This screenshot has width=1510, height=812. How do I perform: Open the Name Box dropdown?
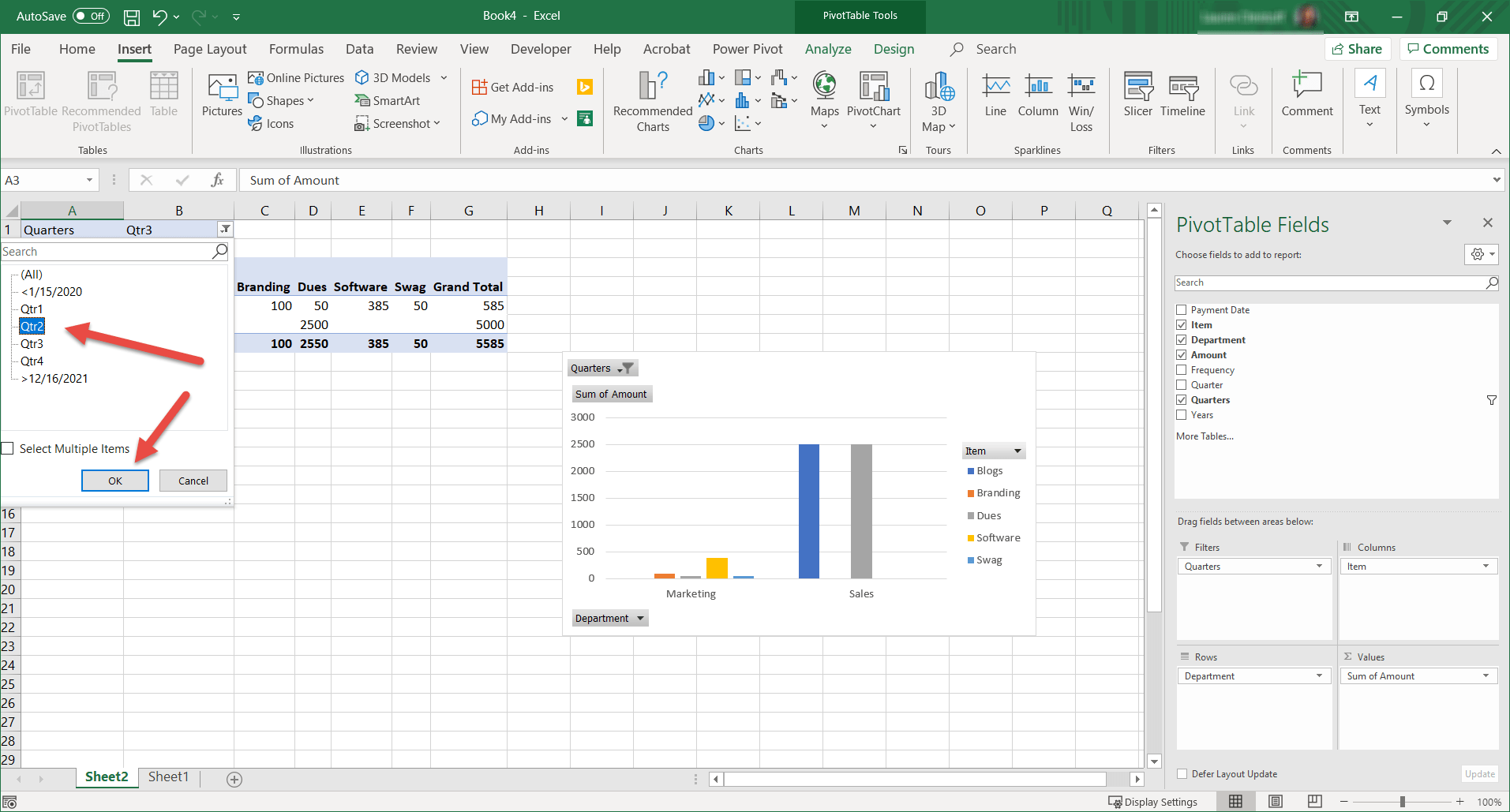[89, 181]
